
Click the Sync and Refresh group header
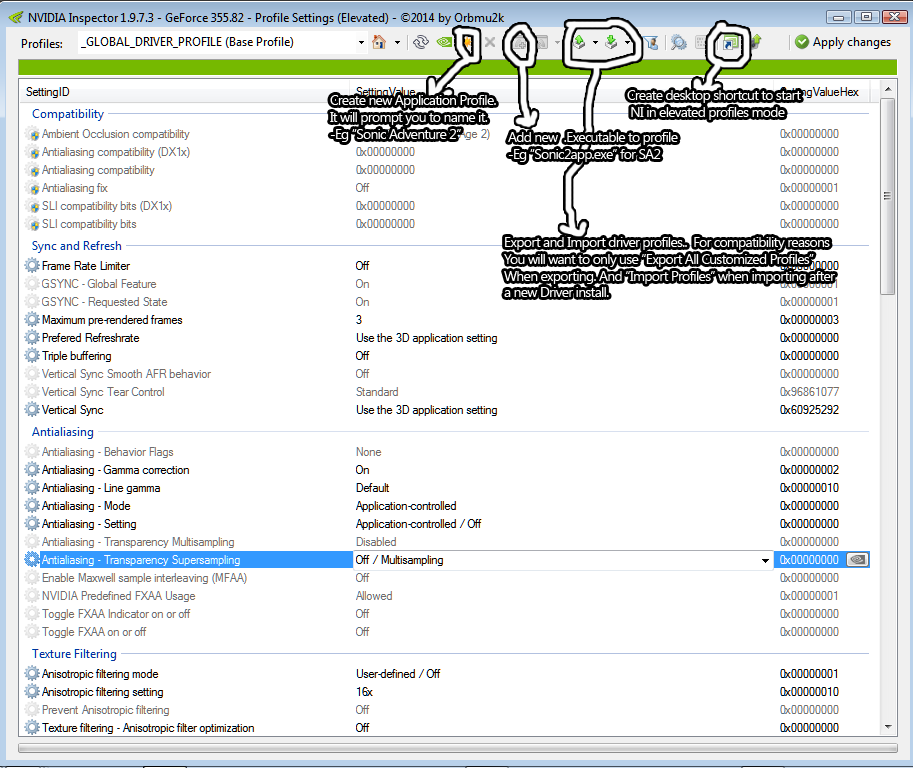77,246
